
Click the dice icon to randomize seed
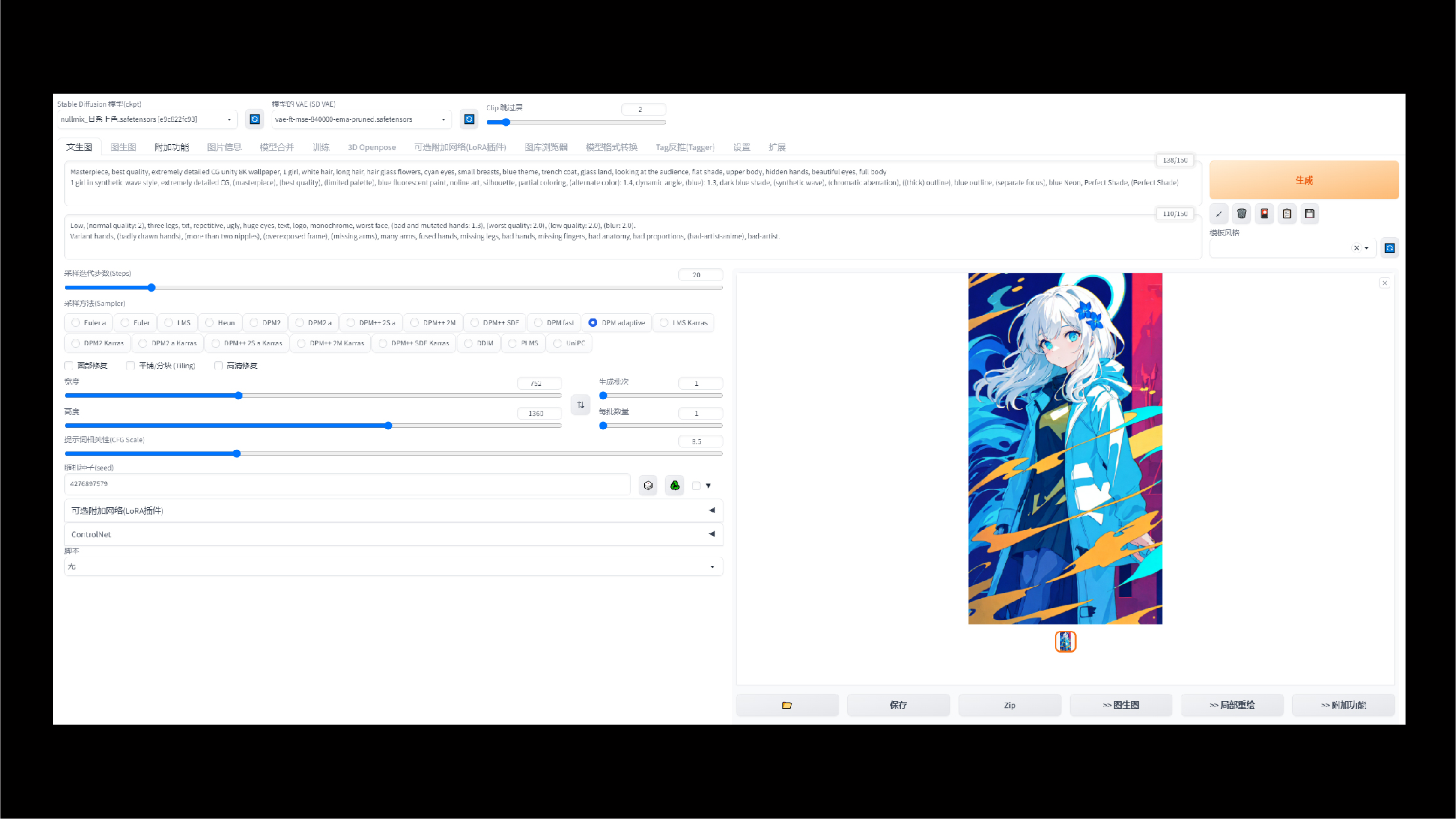point(648,486)
